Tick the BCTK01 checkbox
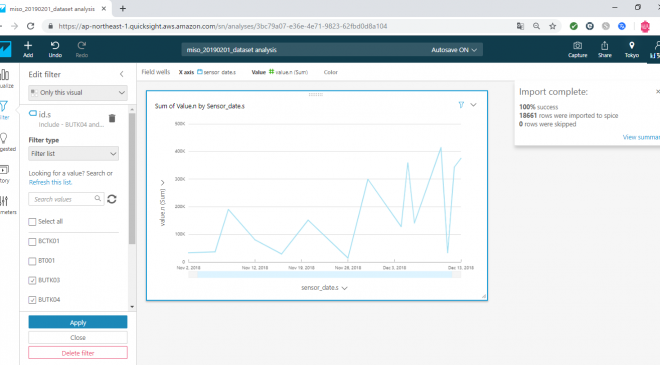 (x=32, y=242)
